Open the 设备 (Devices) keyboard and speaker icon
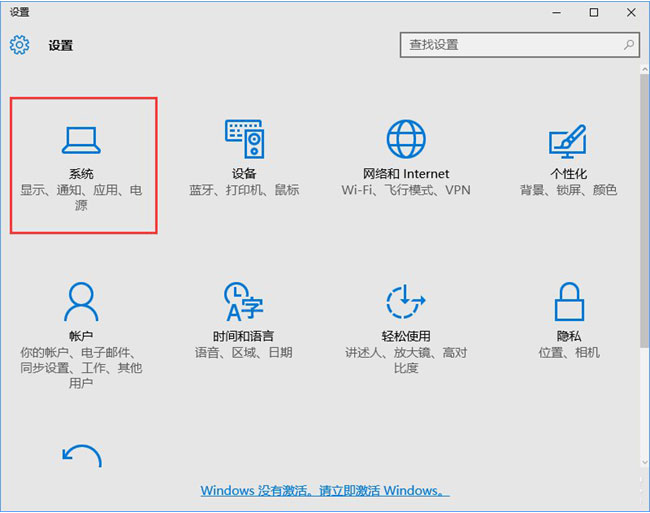Image resolution: width=650 pixels, height=513 pixels. [244, 139]
